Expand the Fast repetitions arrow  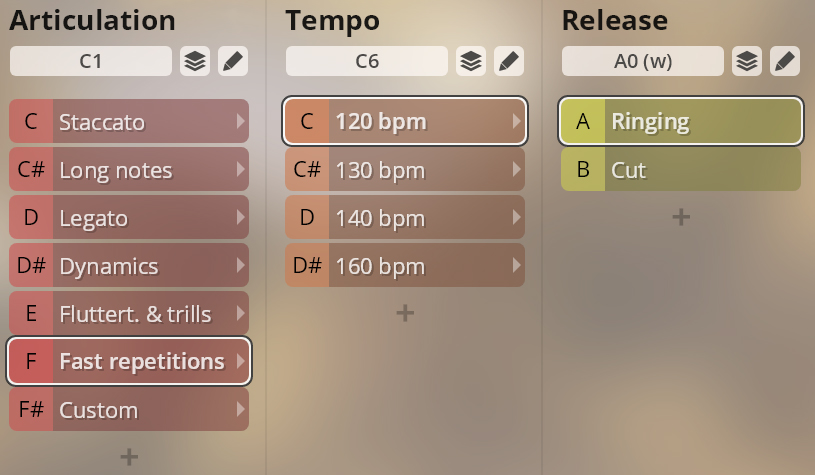coord(240,362)
